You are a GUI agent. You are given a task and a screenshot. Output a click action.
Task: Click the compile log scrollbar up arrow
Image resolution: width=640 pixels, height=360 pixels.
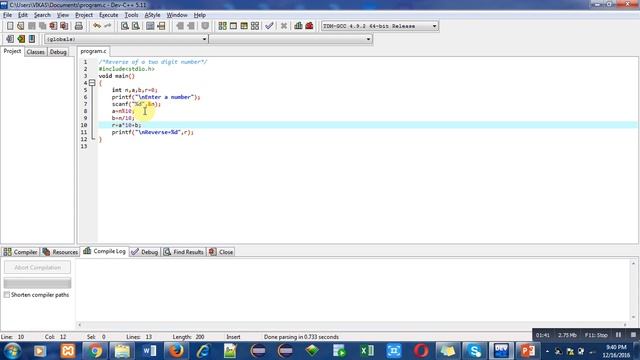633,263
